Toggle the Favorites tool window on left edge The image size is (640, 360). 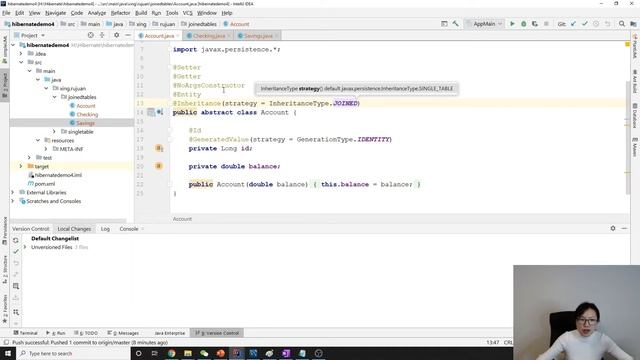tap(5, 309)
